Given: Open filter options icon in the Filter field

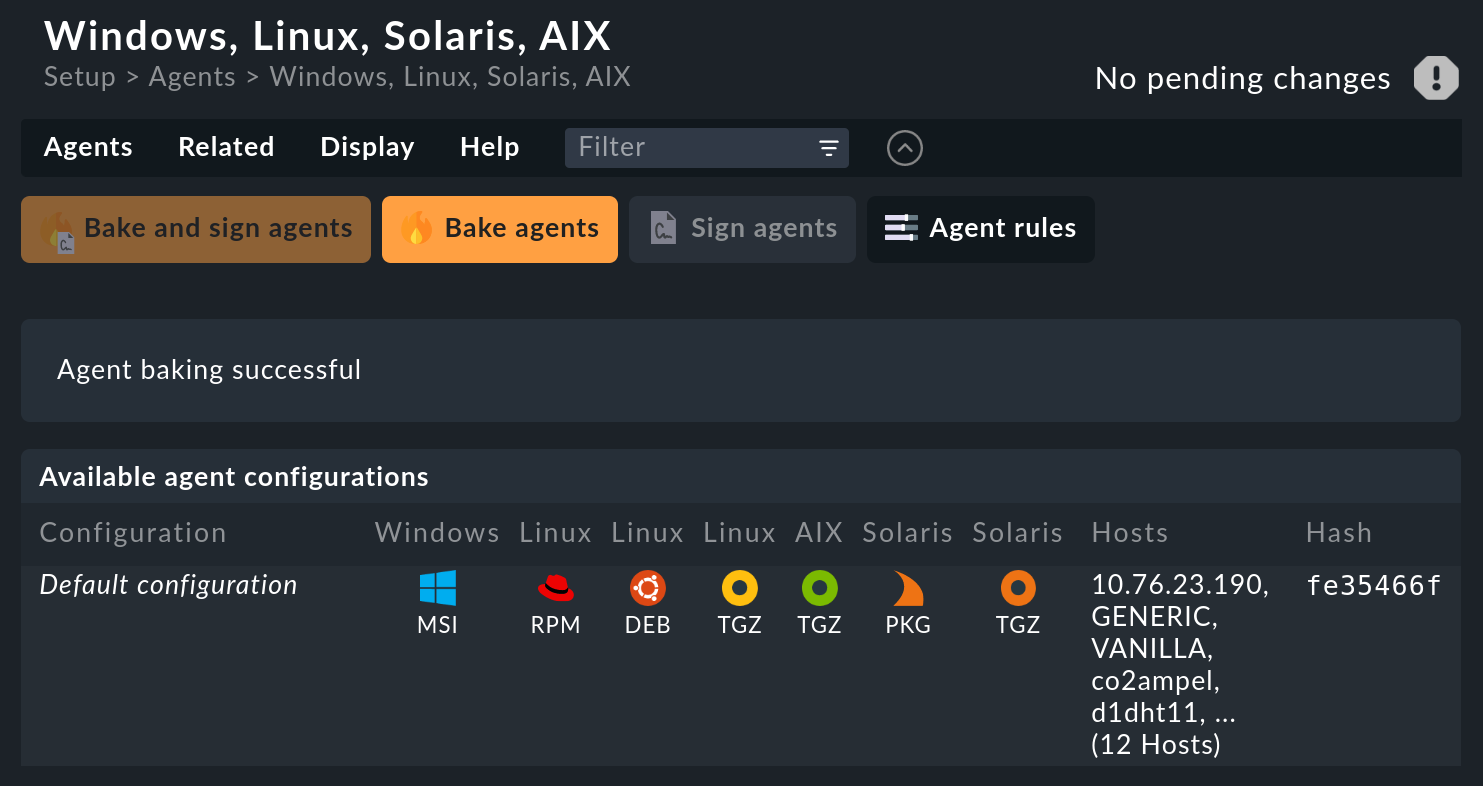Looking at the screenshot, I should tap(829, 148).
